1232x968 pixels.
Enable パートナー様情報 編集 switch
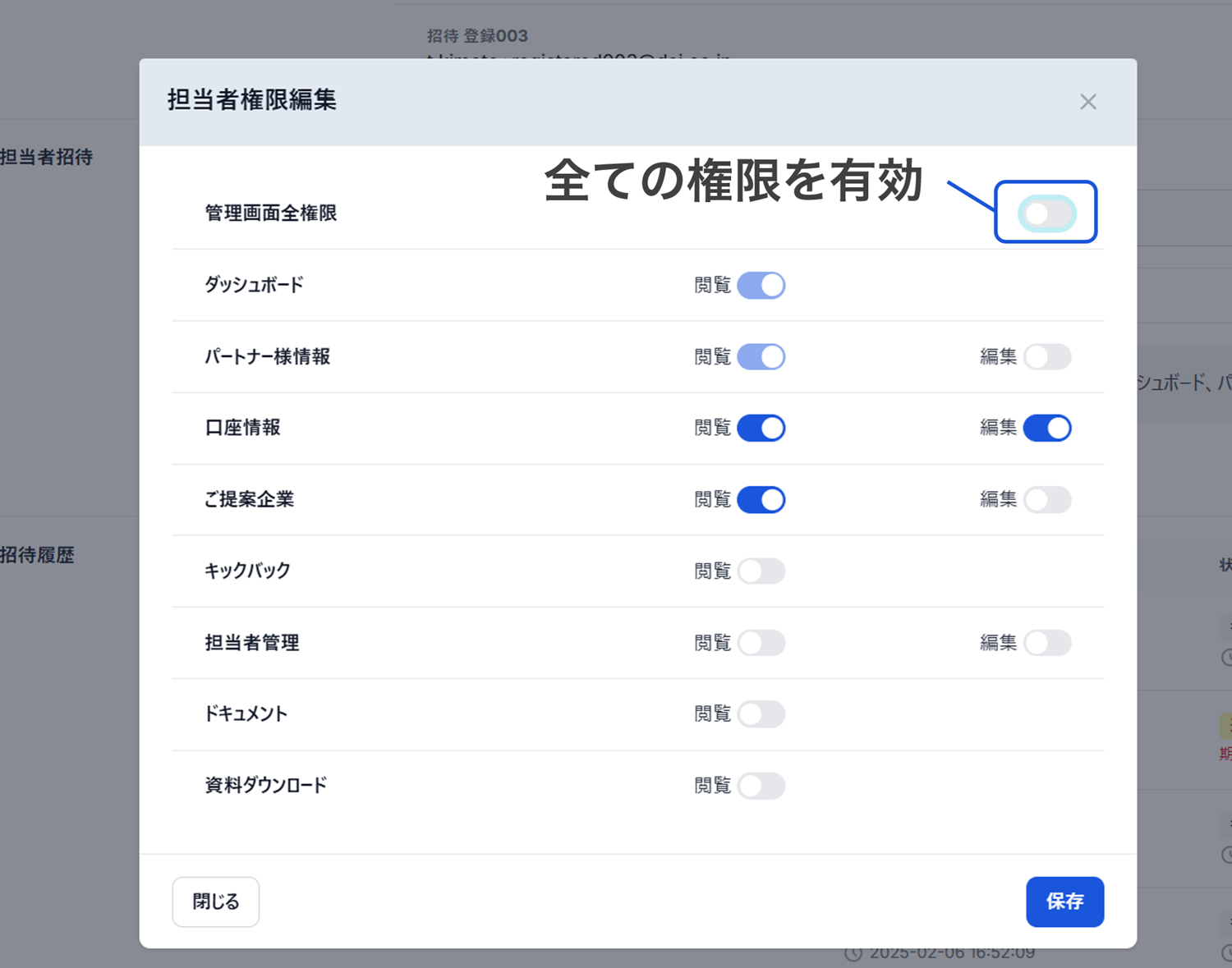pyautogui.click(x=1047, y=356)
